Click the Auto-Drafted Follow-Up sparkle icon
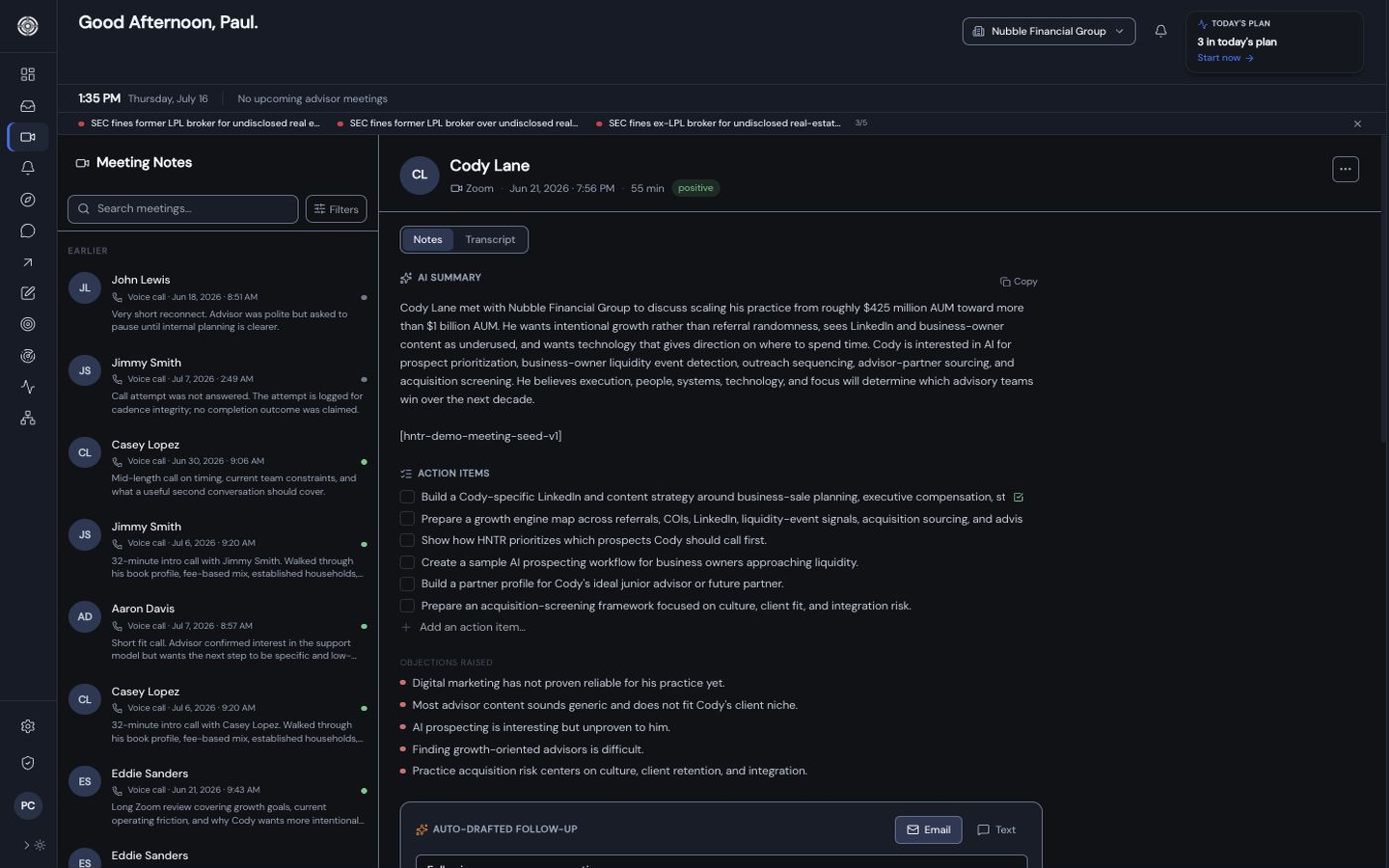Screen dimensions: 1389x868 [x=422, y=829]
